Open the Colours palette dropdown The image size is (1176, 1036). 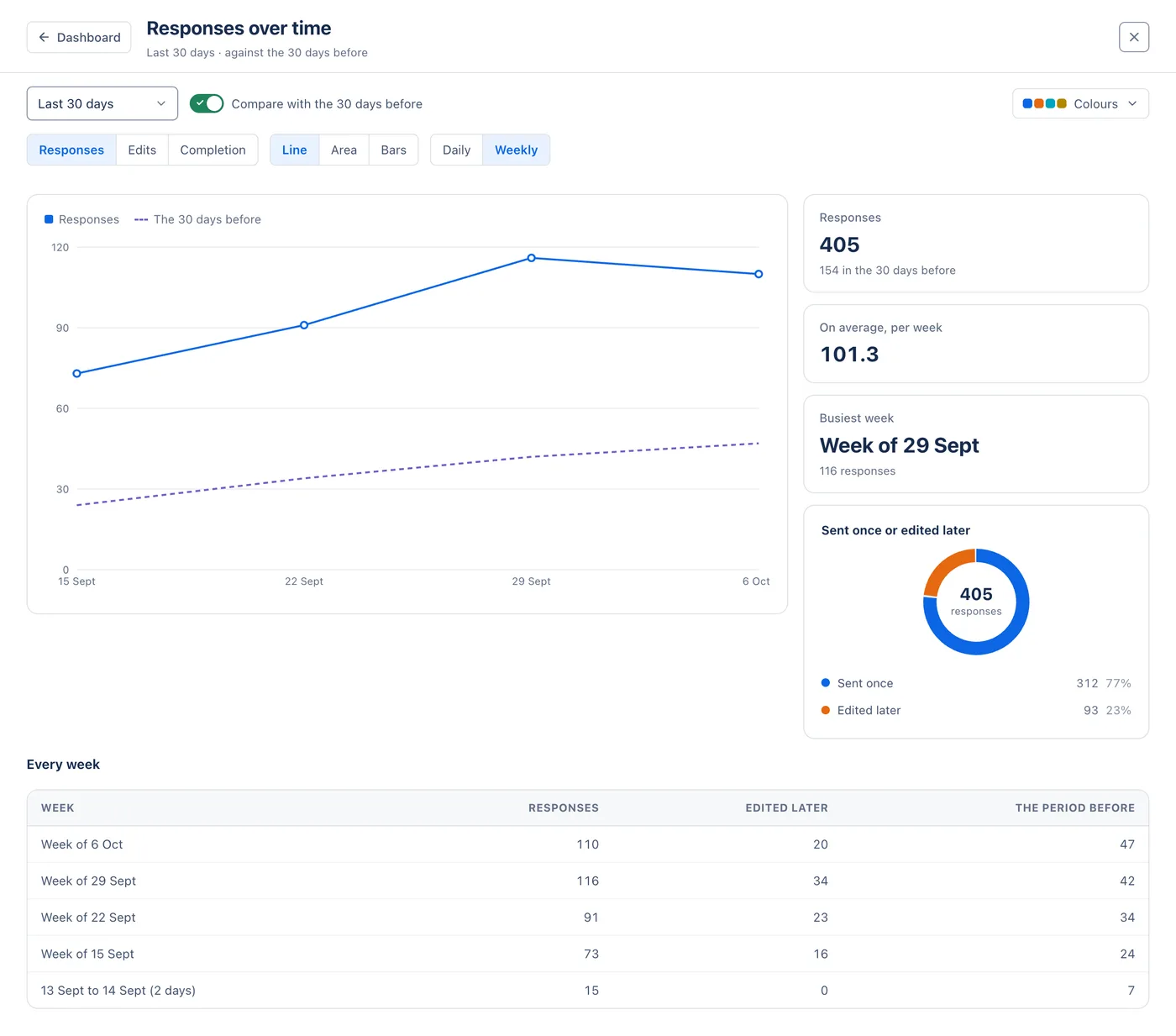[1080, 103]
